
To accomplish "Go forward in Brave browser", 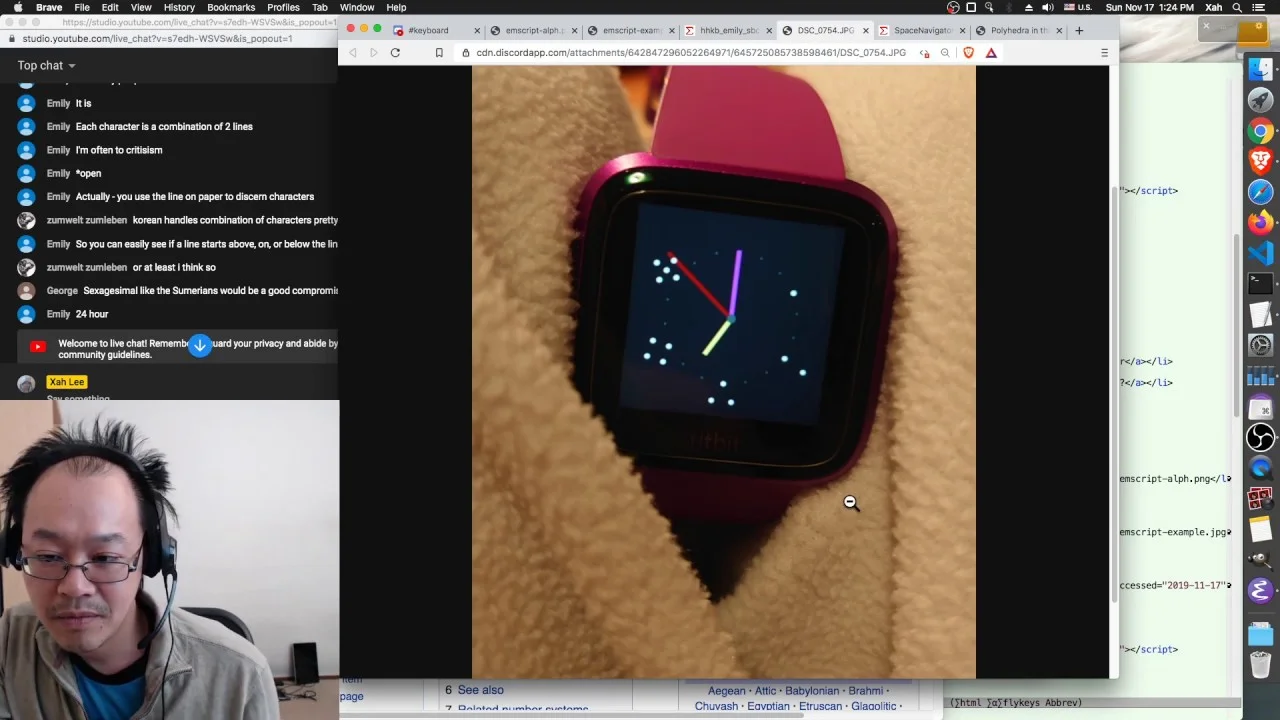I will click(x=374, y=52).
